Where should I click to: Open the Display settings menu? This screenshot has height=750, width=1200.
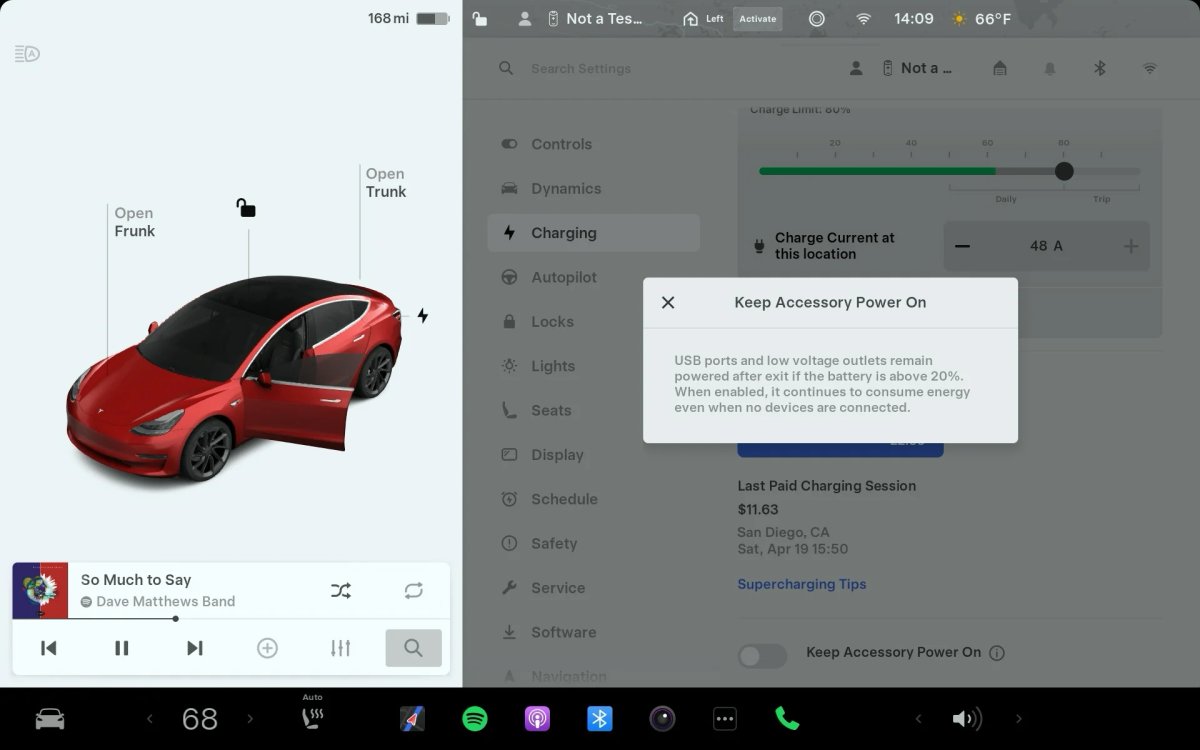[x=594, y=454]
